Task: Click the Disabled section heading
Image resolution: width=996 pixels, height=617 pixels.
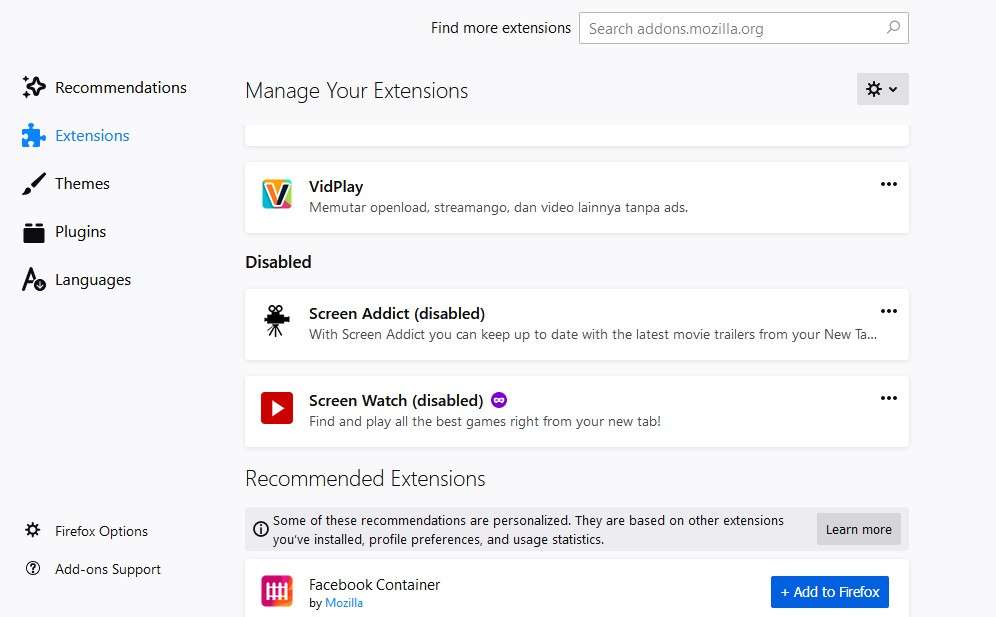Action: tap(278, 262)
